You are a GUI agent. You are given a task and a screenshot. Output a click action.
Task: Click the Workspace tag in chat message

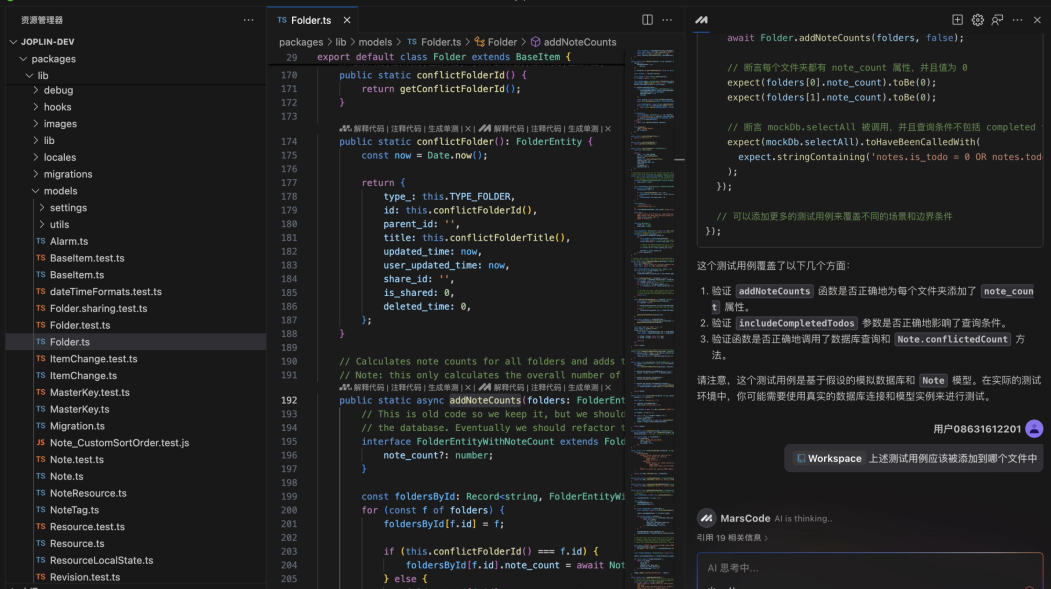[x=828, y=459]
